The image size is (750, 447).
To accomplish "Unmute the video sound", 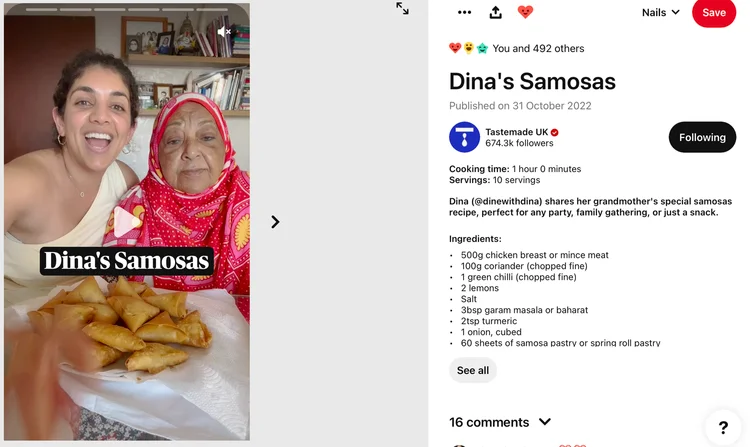I will (x=224, y=32).
